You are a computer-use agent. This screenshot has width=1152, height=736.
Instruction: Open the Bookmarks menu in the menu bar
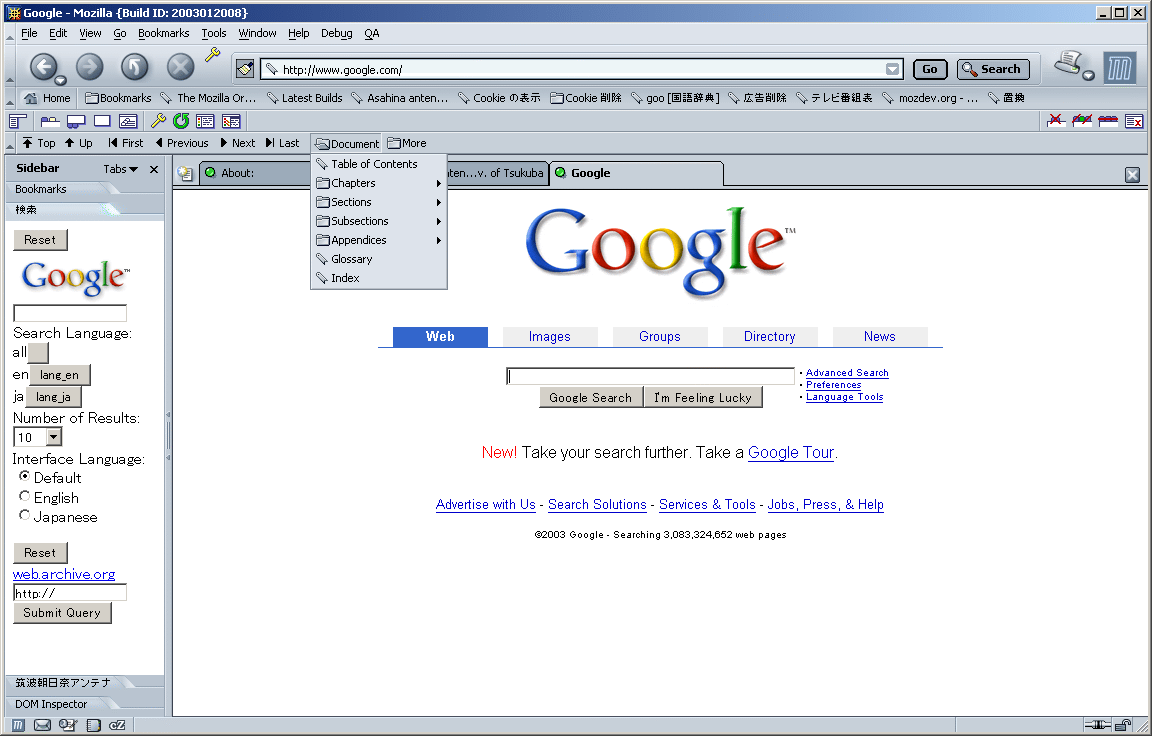(x=163, y=33)
